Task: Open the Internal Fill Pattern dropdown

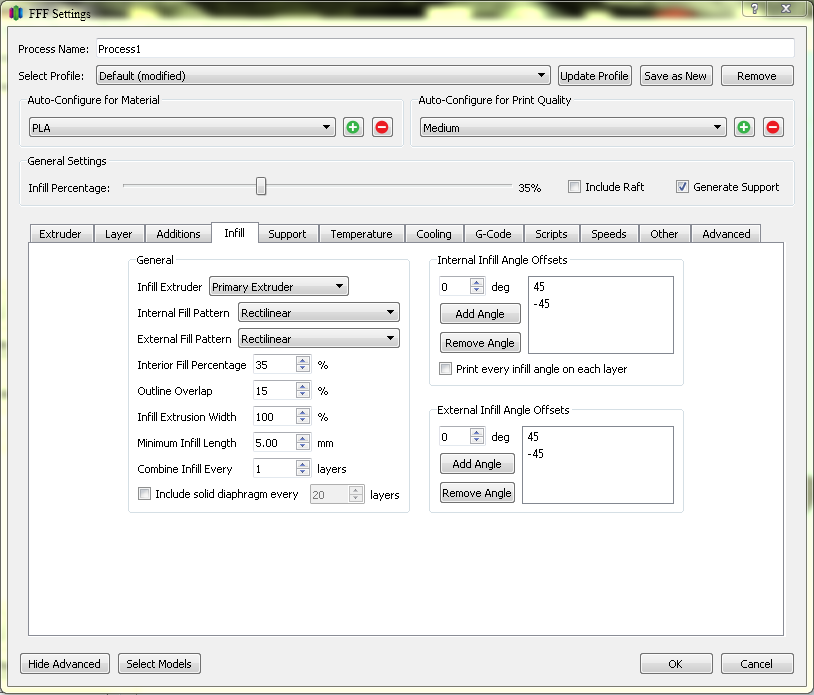Action: pos(319,313)
